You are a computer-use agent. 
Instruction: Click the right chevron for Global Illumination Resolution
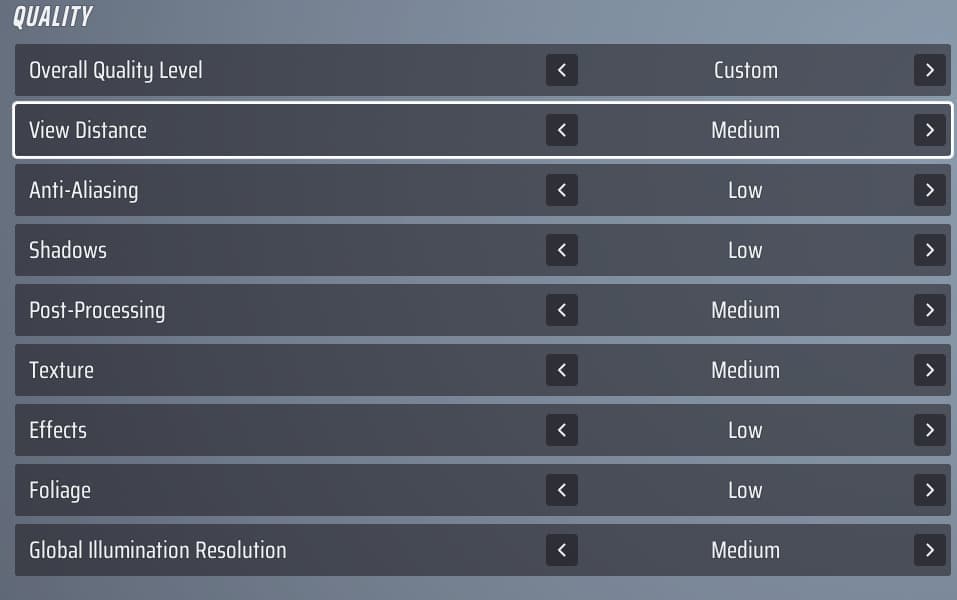[929, 550]
